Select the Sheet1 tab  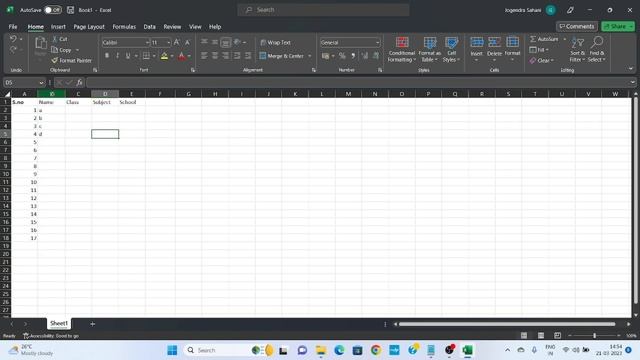[x=59, y=323]
